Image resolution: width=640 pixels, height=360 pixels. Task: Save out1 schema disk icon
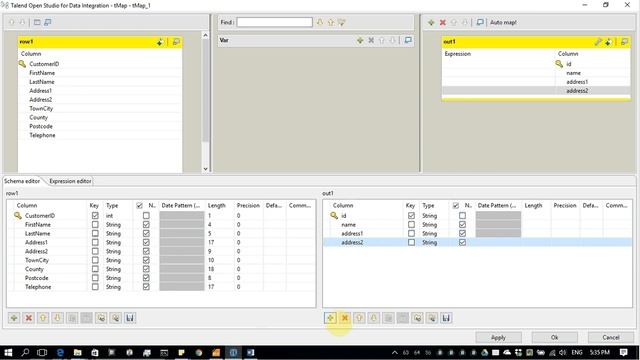pyautogui.click(x=446, y=318)
